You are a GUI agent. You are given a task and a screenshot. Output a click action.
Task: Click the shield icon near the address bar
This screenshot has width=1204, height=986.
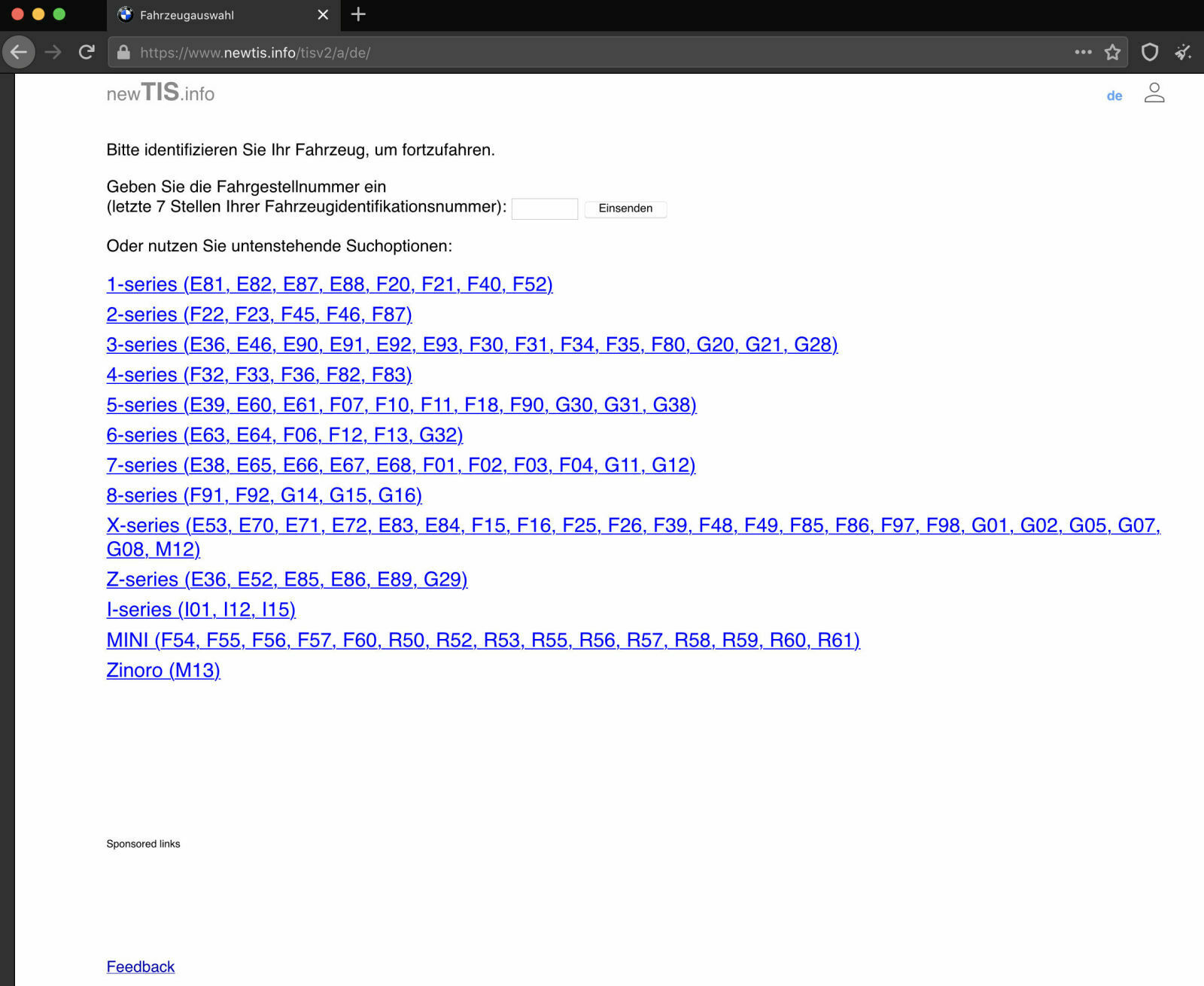tap(1151, 53)
